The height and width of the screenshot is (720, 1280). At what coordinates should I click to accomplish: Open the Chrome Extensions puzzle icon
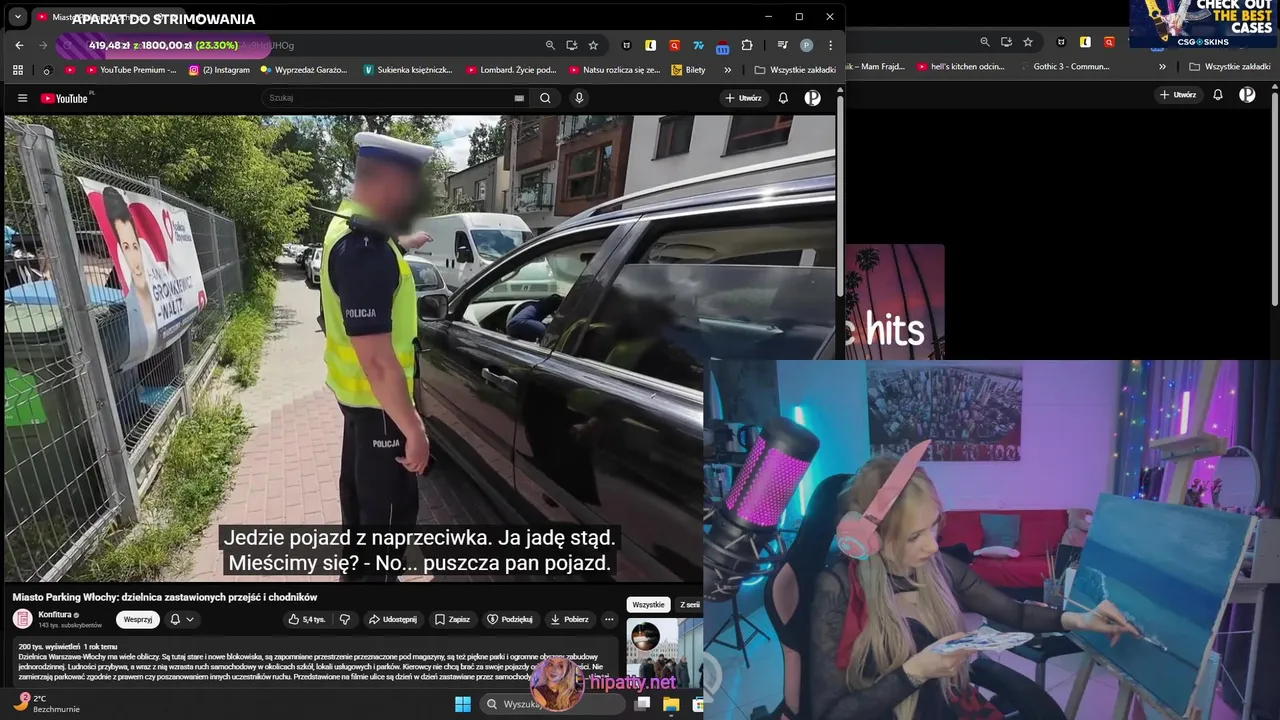747,45
